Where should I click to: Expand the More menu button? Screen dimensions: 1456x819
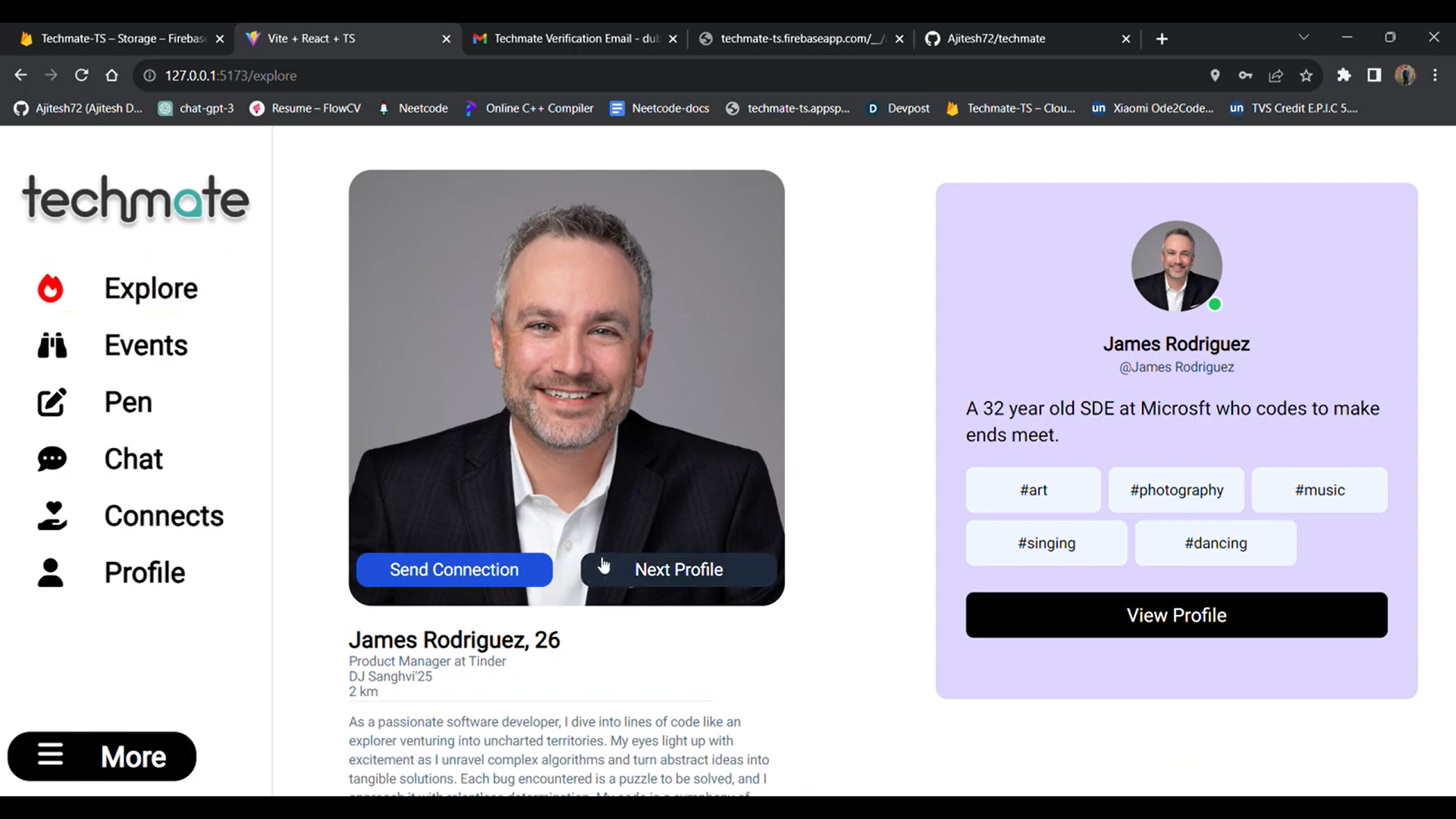[102, 756]
